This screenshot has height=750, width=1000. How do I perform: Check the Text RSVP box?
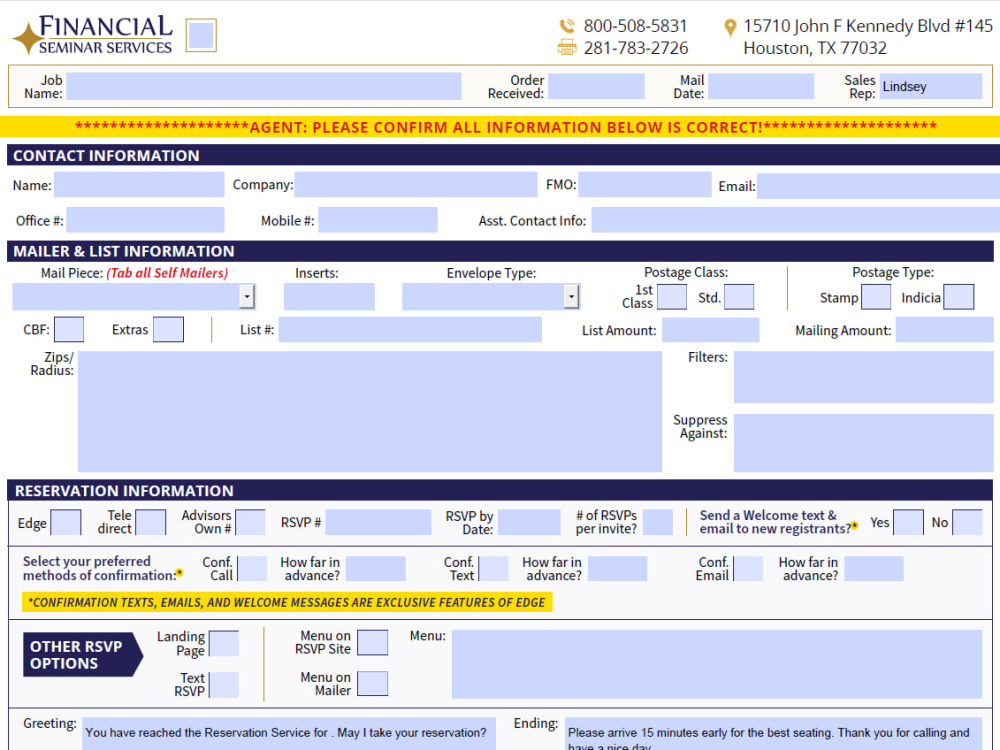tap(224, 684)
